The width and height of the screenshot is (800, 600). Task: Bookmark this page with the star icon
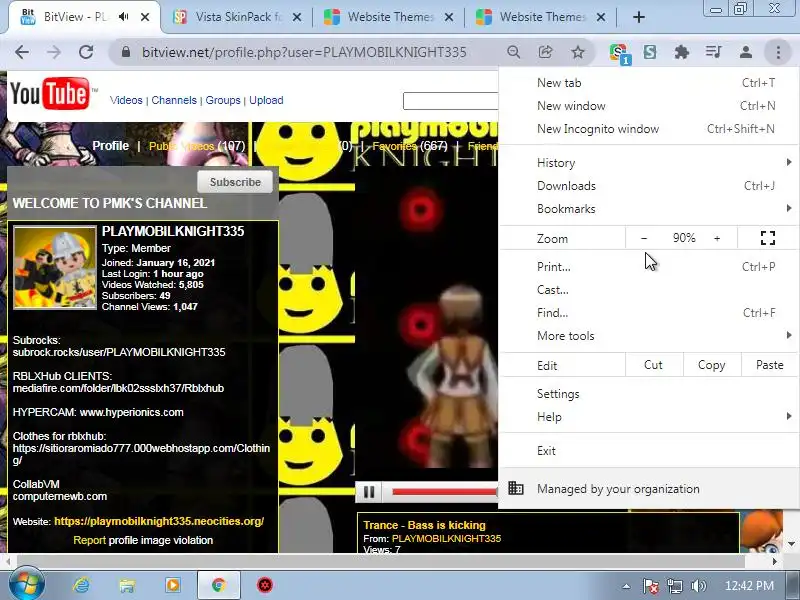pos(578,52)
